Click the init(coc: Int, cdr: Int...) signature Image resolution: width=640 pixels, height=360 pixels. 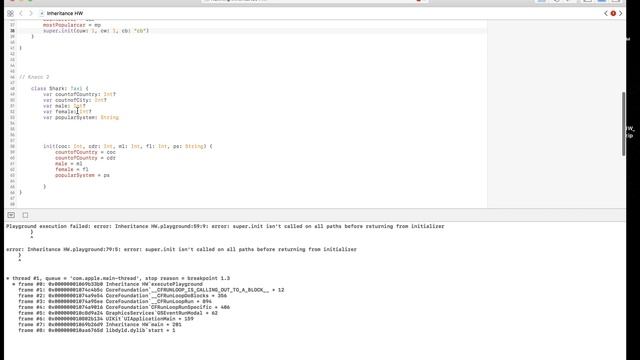128,146
